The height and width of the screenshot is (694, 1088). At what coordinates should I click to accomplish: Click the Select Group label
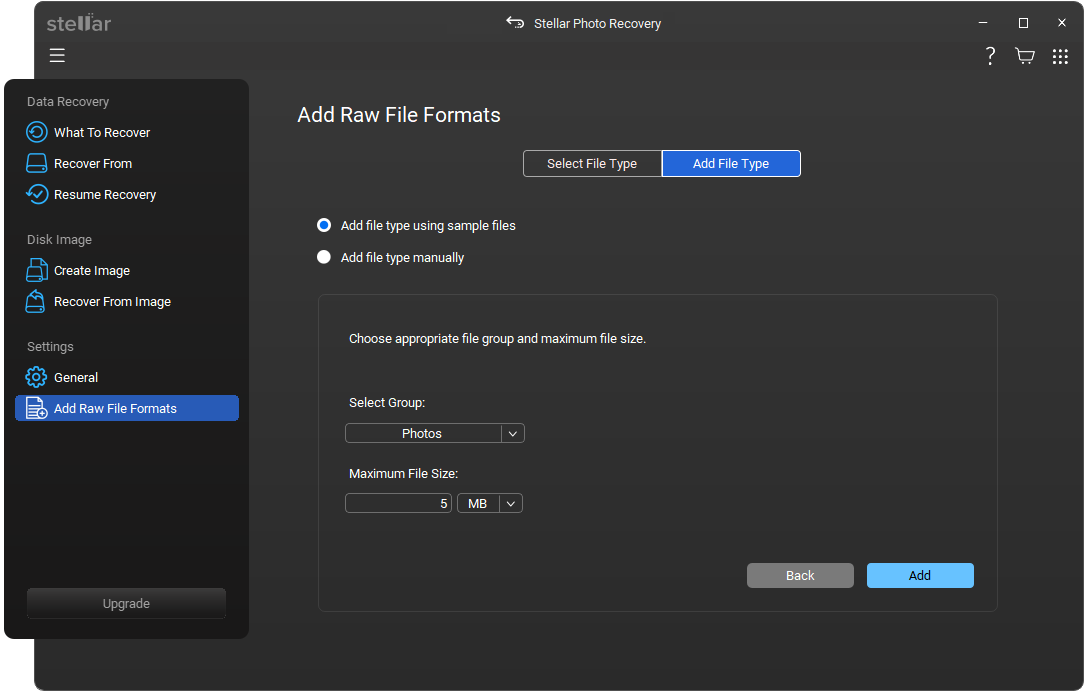point(386,403)
